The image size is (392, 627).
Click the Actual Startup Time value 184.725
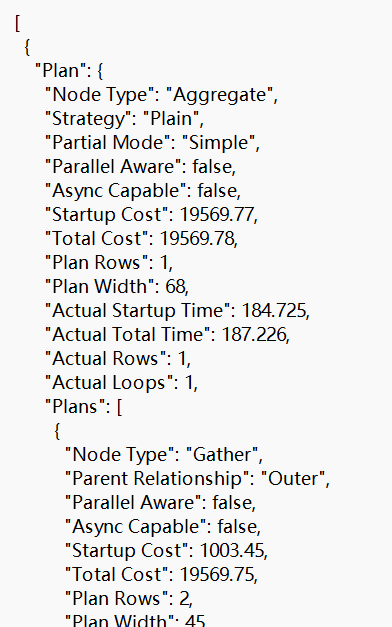[x=274, y=311]
